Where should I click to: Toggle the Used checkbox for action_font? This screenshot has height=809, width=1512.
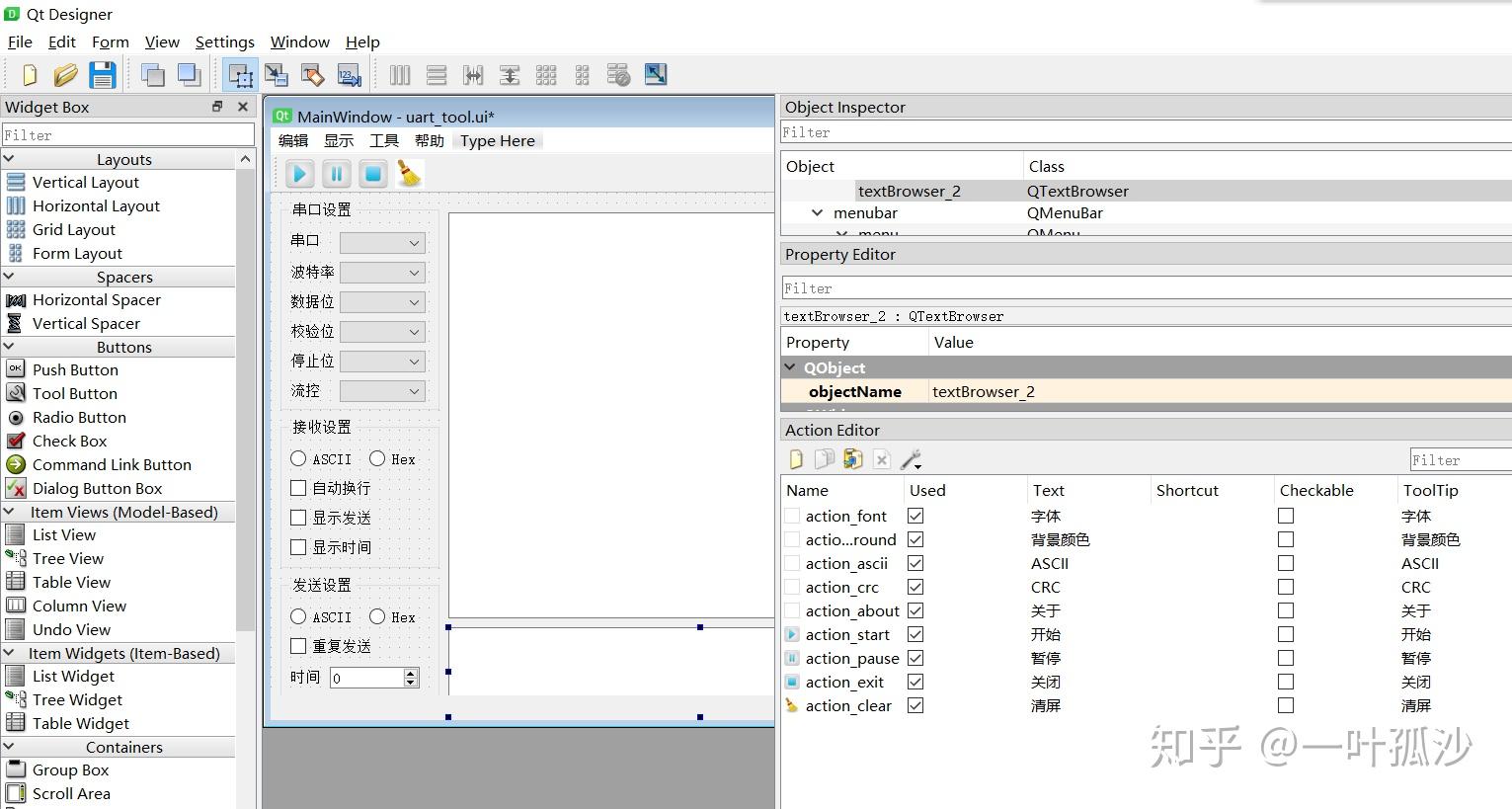[915, 516]
